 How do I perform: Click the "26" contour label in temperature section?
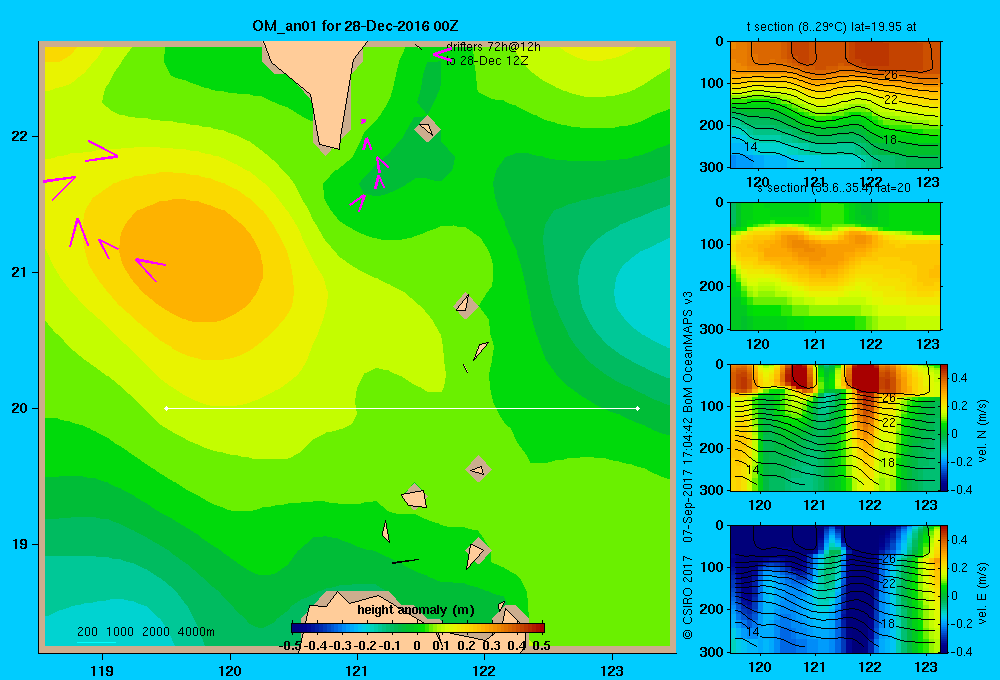coord(891,75)
